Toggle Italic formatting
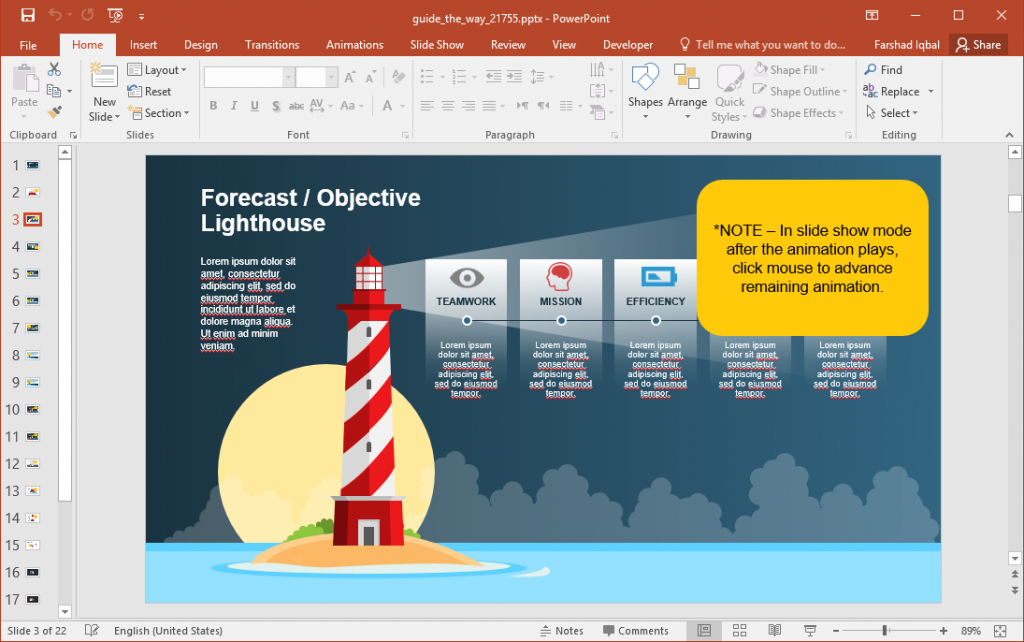 (232, 105)
